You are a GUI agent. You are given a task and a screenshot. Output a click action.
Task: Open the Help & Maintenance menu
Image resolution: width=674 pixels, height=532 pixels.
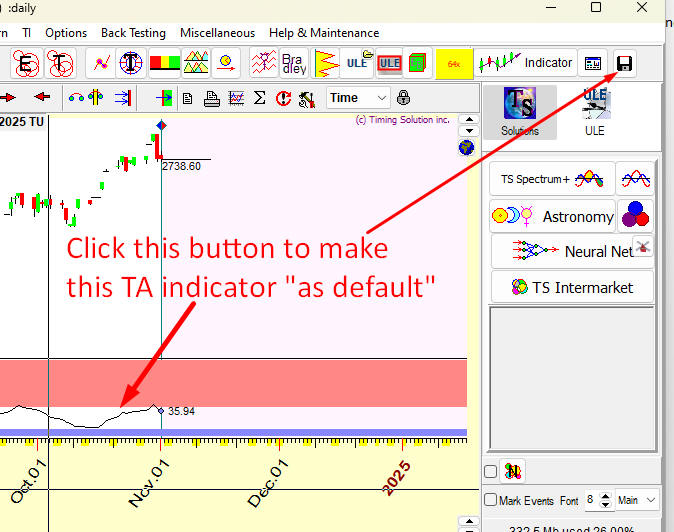[x=324, y=33]
